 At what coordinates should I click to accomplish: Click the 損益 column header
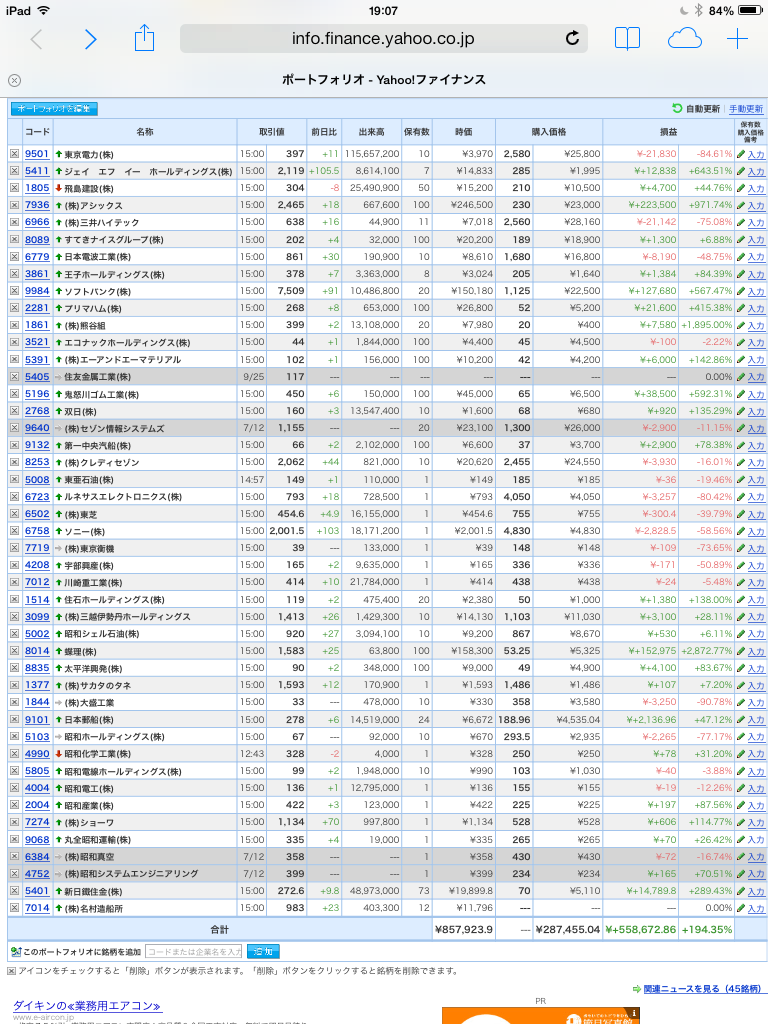(669, 132)
